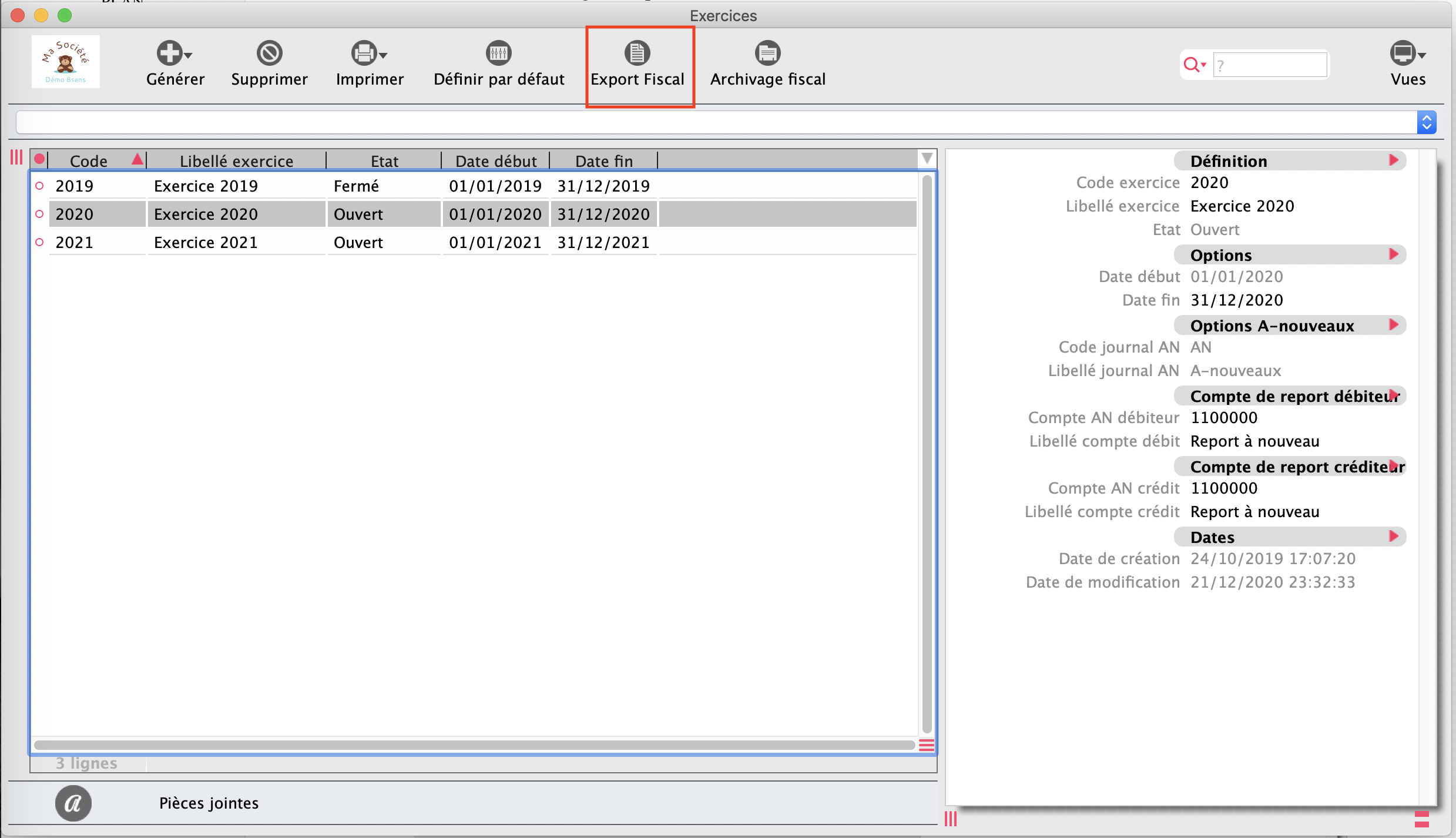Viewport: 1456px width, 838px height.
Task: Click Compte AN débiteur value 1100000
Action: coord(1224,418)
